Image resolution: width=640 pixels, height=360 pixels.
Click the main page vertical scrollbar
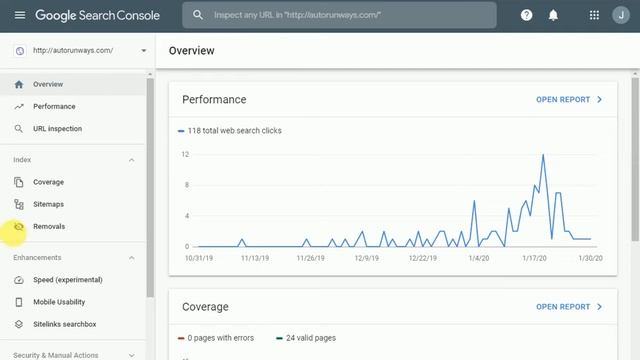point(635,159)
